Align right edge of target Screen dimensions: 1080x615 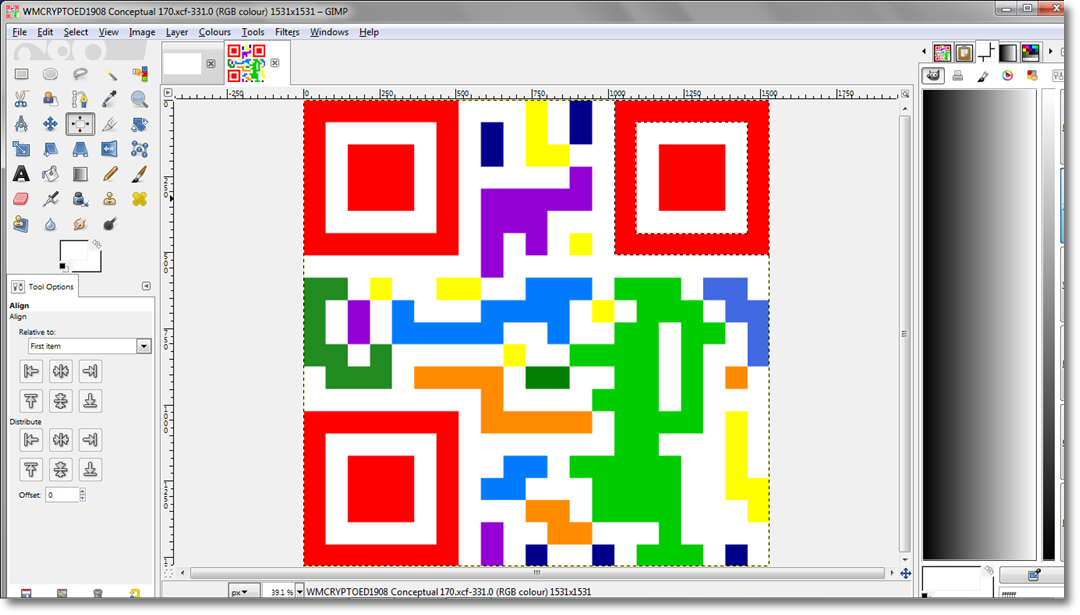coord(90,371)
